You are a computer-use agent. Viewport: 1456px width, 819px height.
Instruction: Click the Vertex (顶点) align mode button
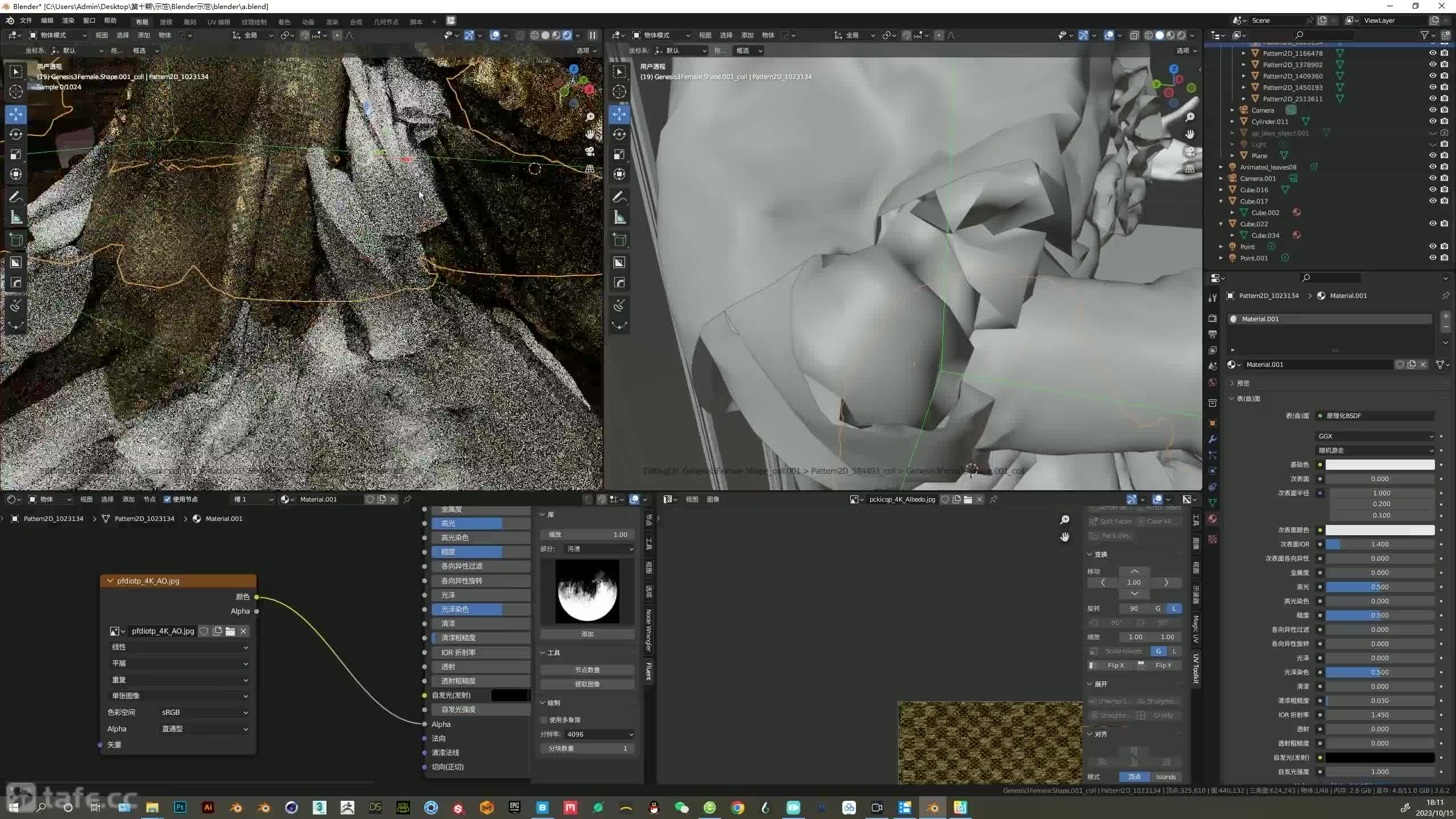(1135, 777)
